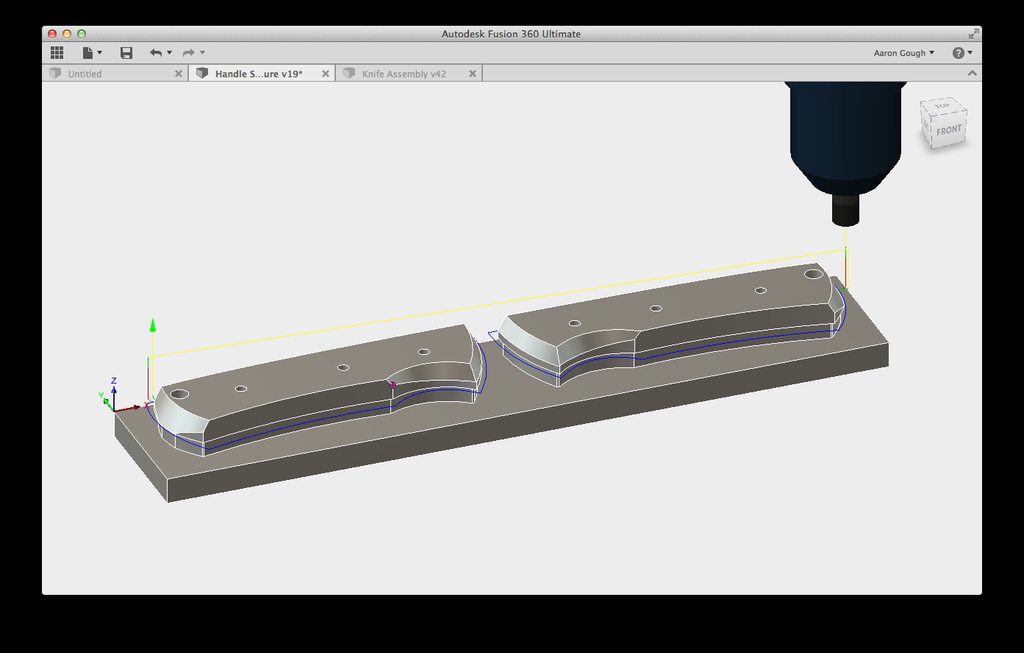Close the Untitled document tab
Image resolution: width=1024 pixels, height=653 pixels.
pyautogui.click(x=179, y=74)
